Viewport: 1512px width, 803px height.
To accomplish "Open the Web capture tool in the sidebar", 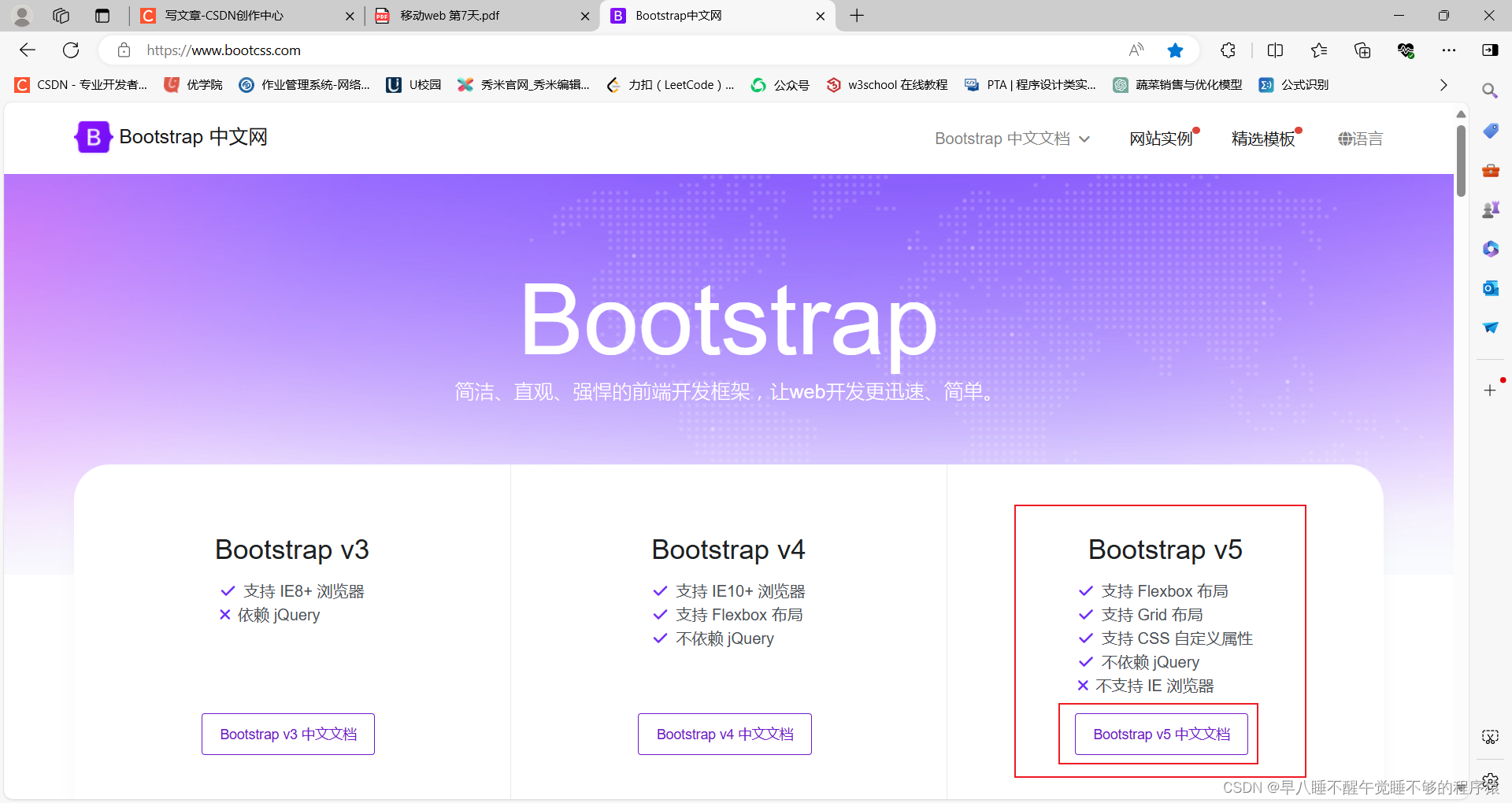I will tap(1491, 737).
